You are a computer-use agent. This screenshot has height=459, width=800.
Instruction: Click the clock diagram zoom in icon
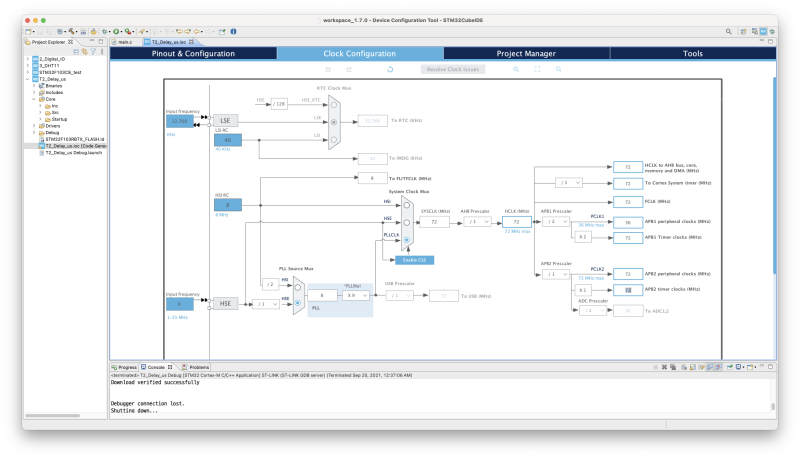(516, 69)
